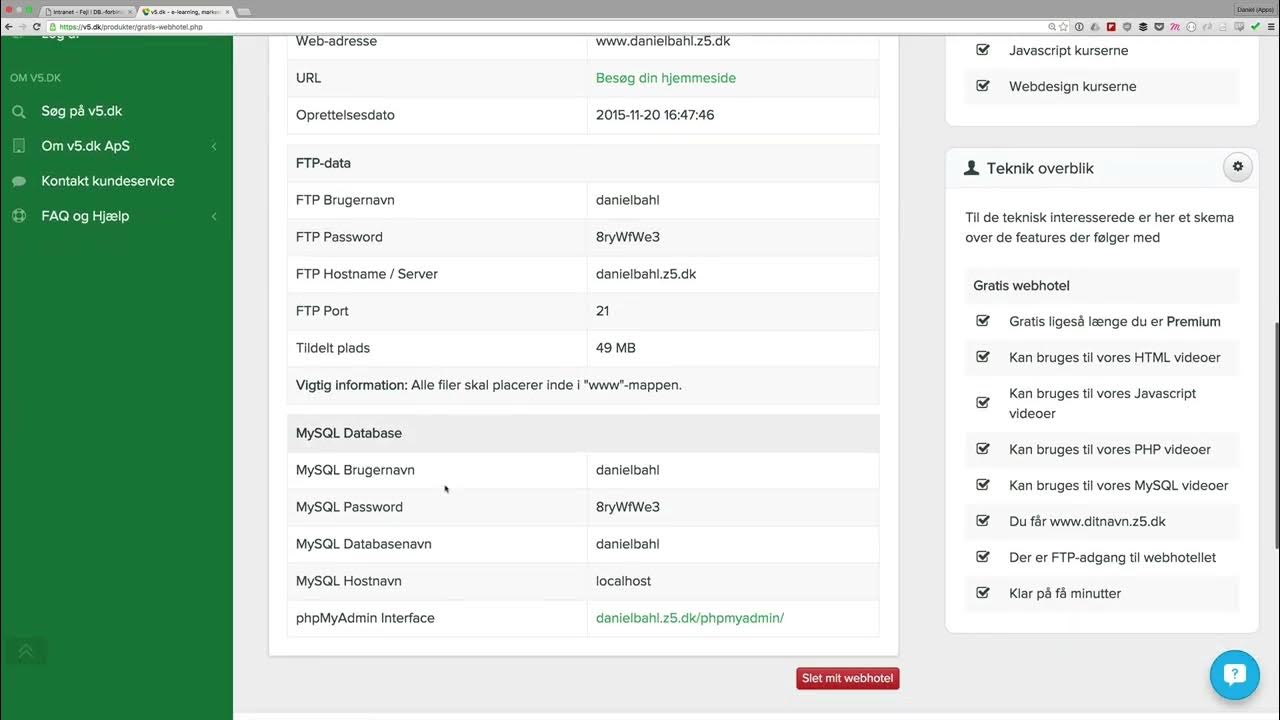Click the green checkmark extension icon
Viewport: 1280px width, 720px height.
point(1255,27)
